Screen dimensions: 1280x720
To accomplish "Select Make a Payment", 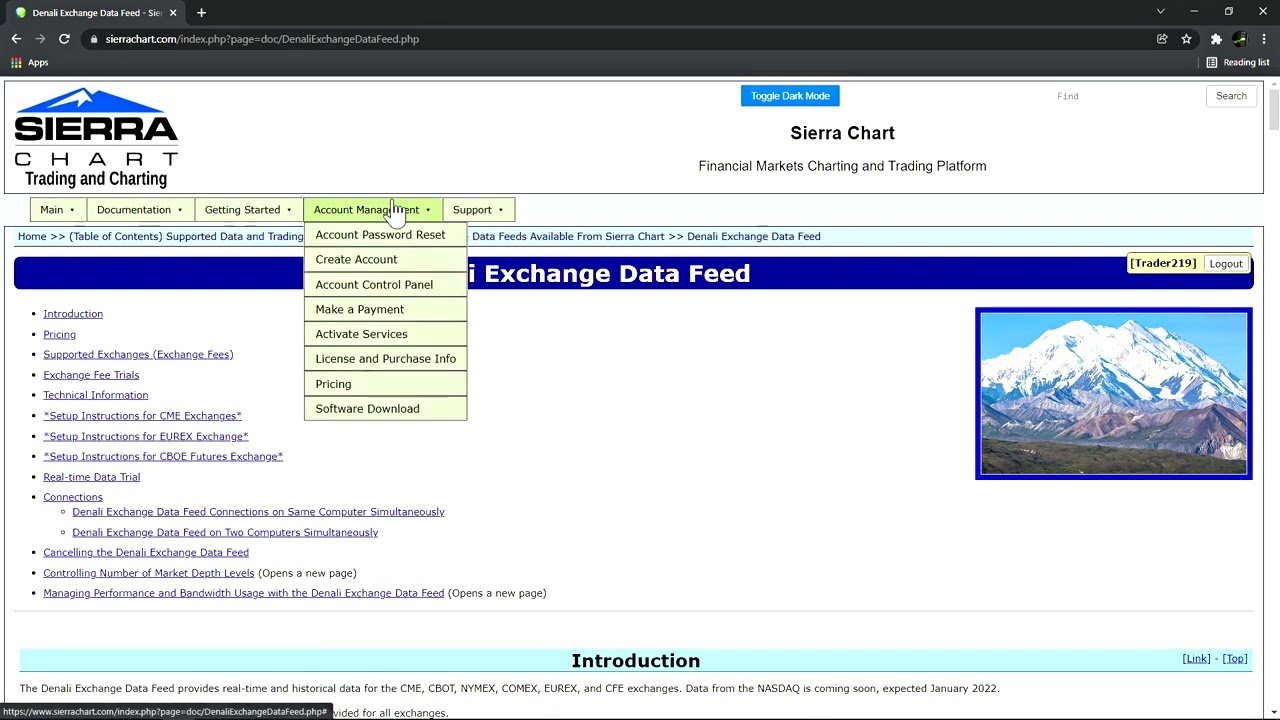I will click(385, 309).
